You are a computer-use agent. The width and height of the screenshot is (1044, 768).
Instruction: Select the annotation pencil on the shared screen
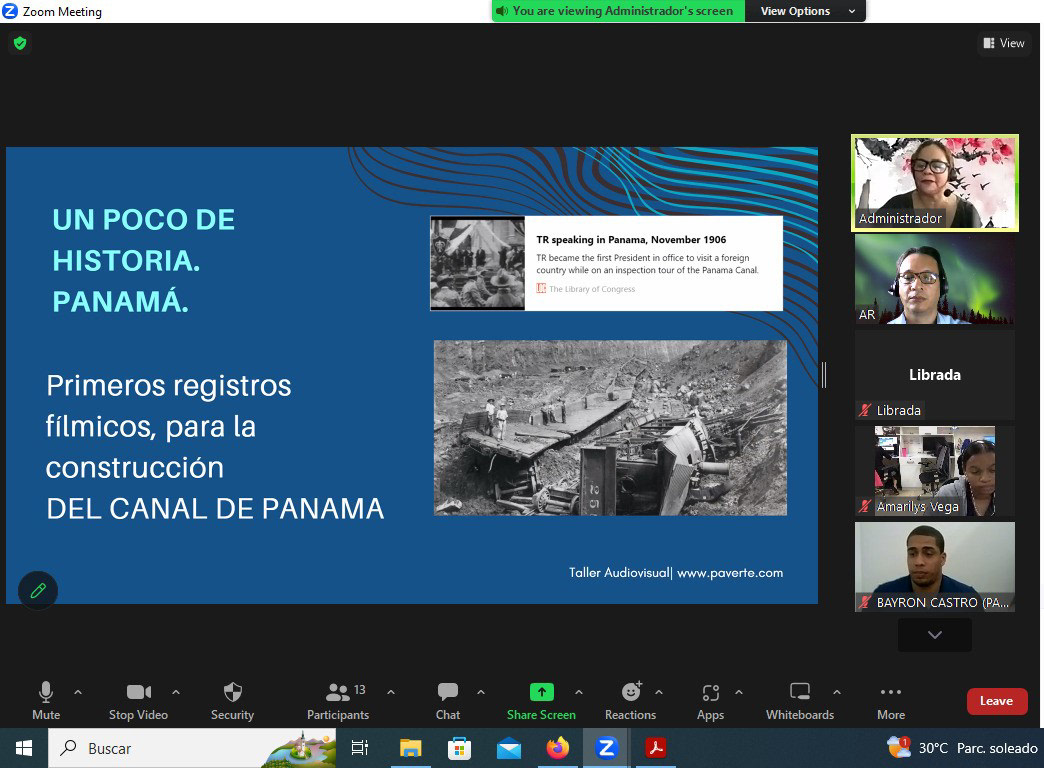[38, 590]
